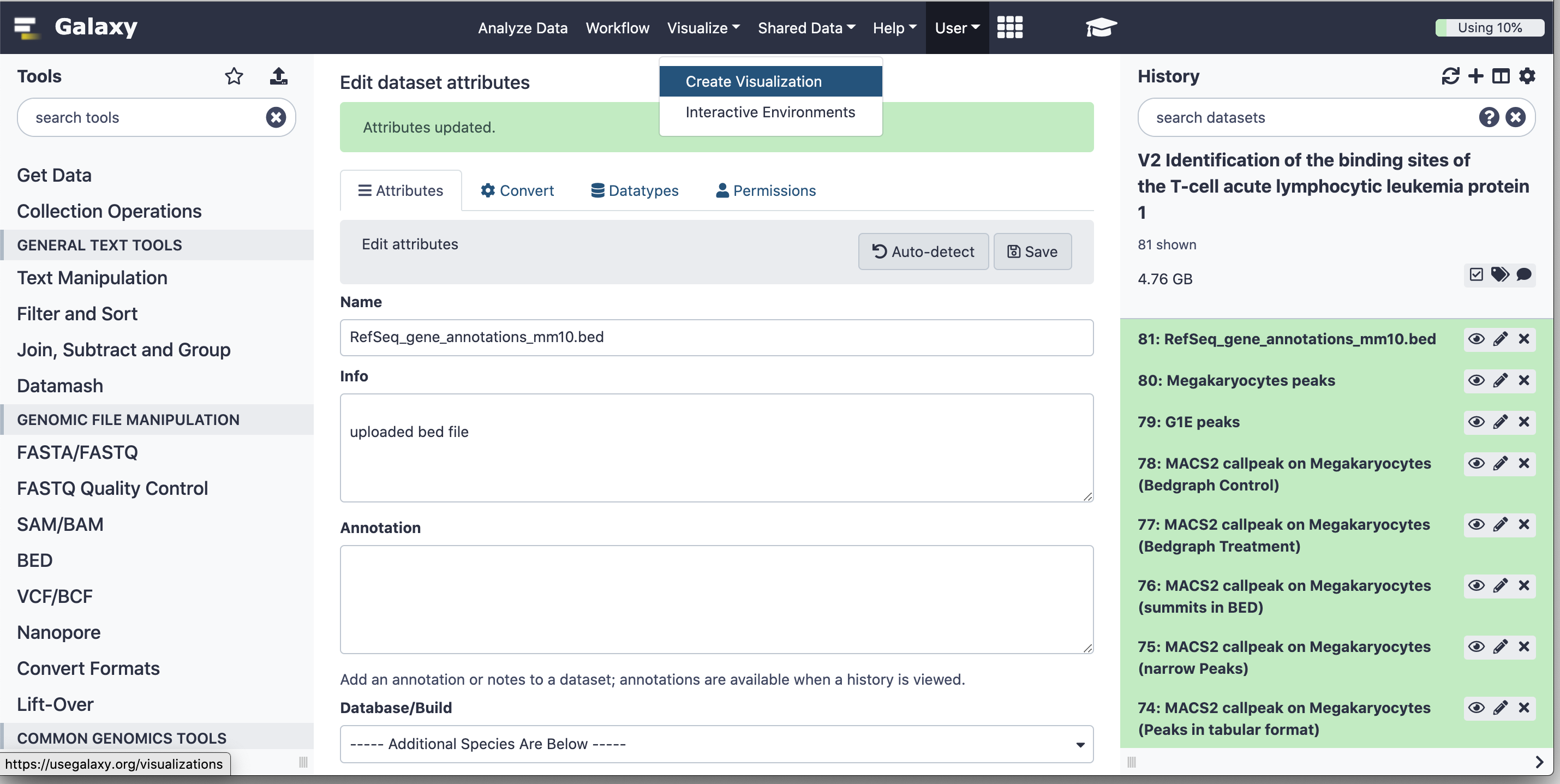Open the history options gear icon
This screenshot has height=784, width=1560.
(1527, 76)
